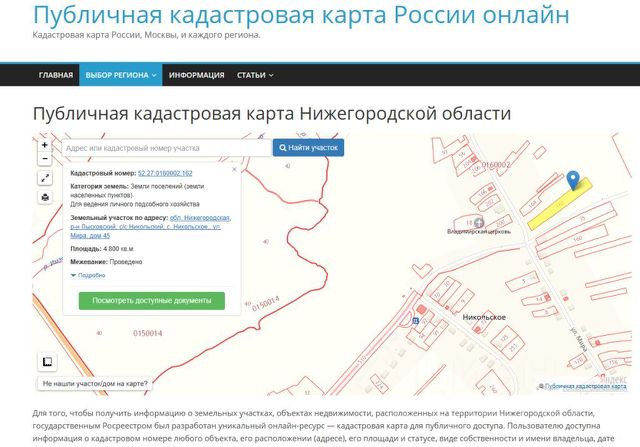Screen dimensions: 640x447
Task: Zoom in the map with plus button
Action: (x=45, y=144)
